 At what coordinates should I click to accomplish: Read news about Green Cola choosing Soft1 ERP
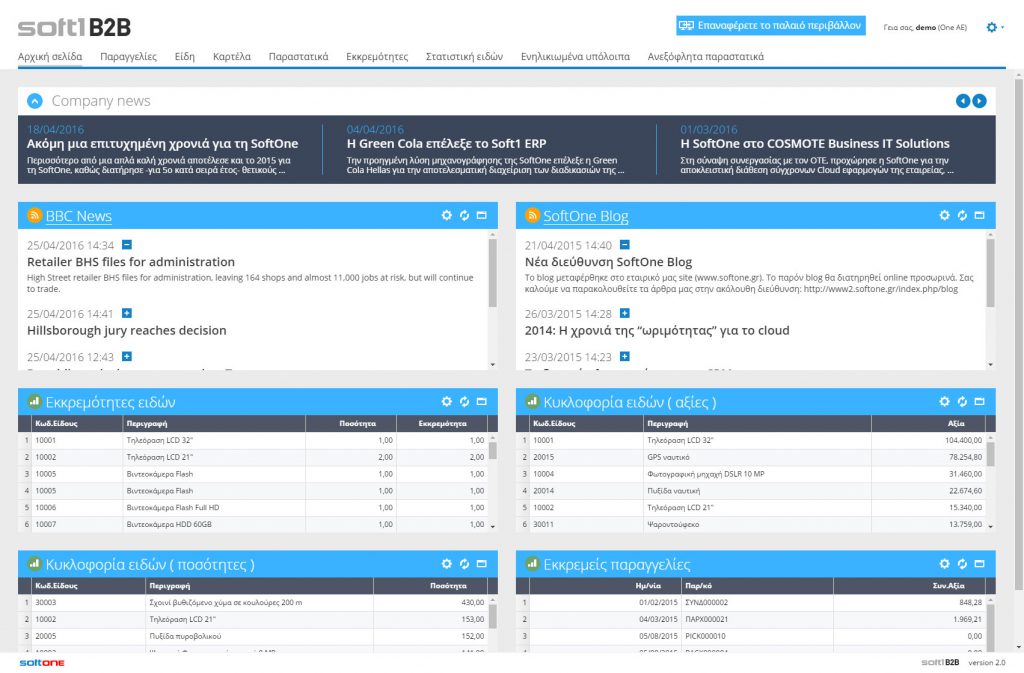(447, 144)
